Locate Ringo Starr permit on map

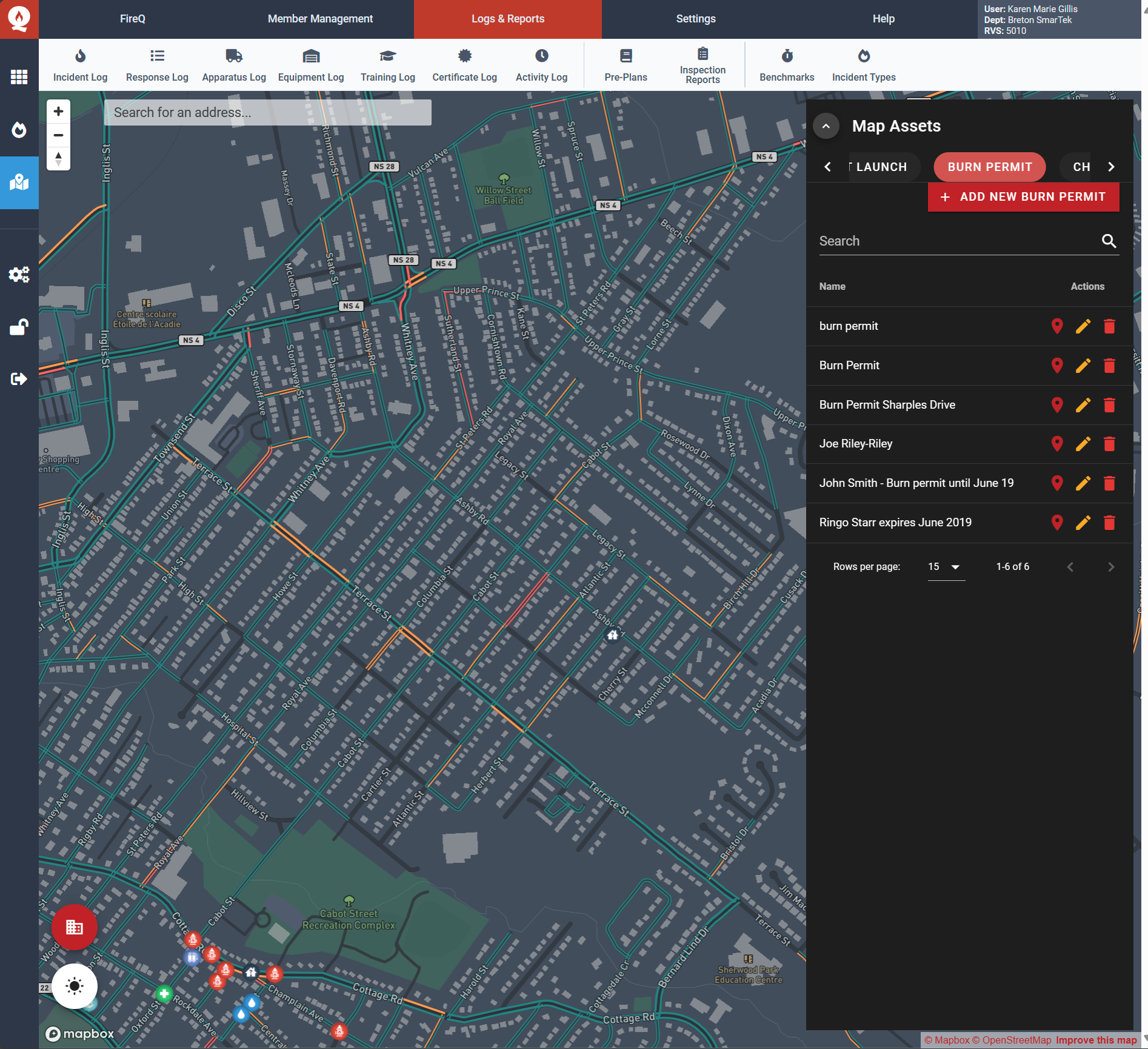[1057, 523]
